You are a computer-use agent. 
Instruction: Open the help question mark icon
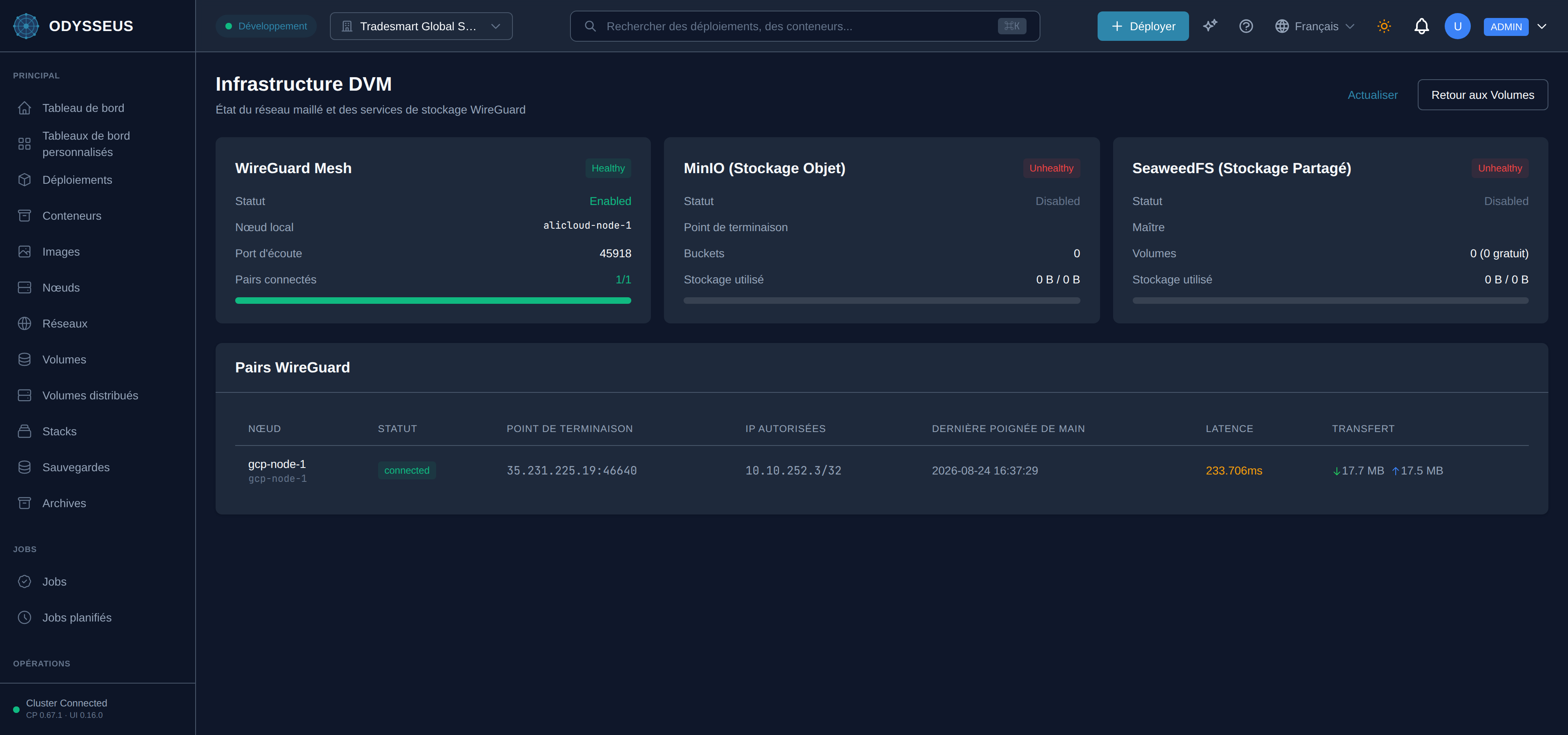tap(1246, 26)
